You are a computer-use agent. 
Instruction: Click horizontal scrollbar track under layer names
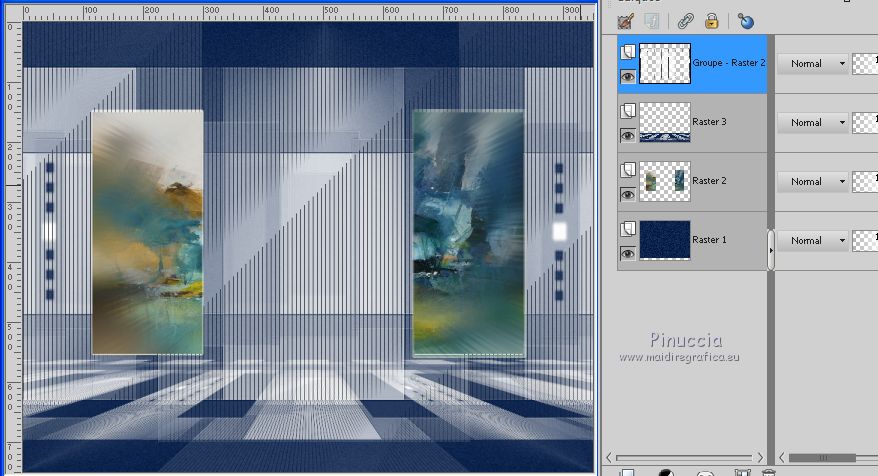(x=684, y=458)
